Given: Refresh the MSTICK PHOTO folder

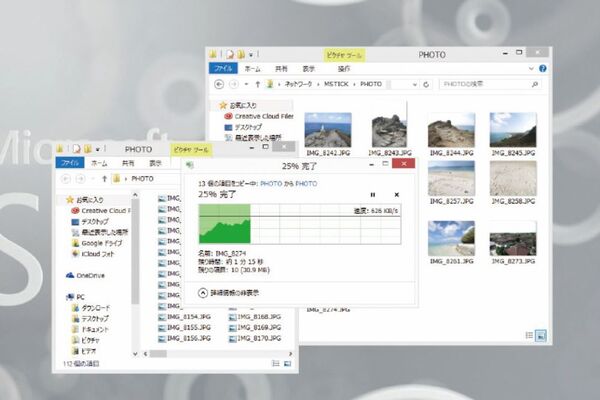Looking at the screenshot, I should (x=426, y=84).
